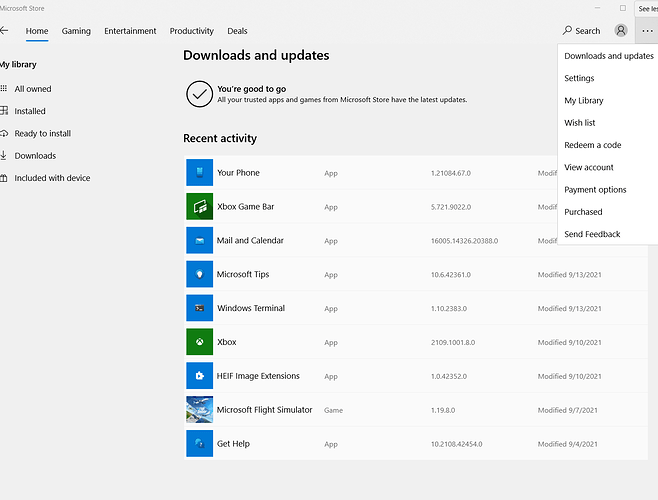The image size is (658, 500).
Task: Open the Productivity tab
Action: coord(192,31)
